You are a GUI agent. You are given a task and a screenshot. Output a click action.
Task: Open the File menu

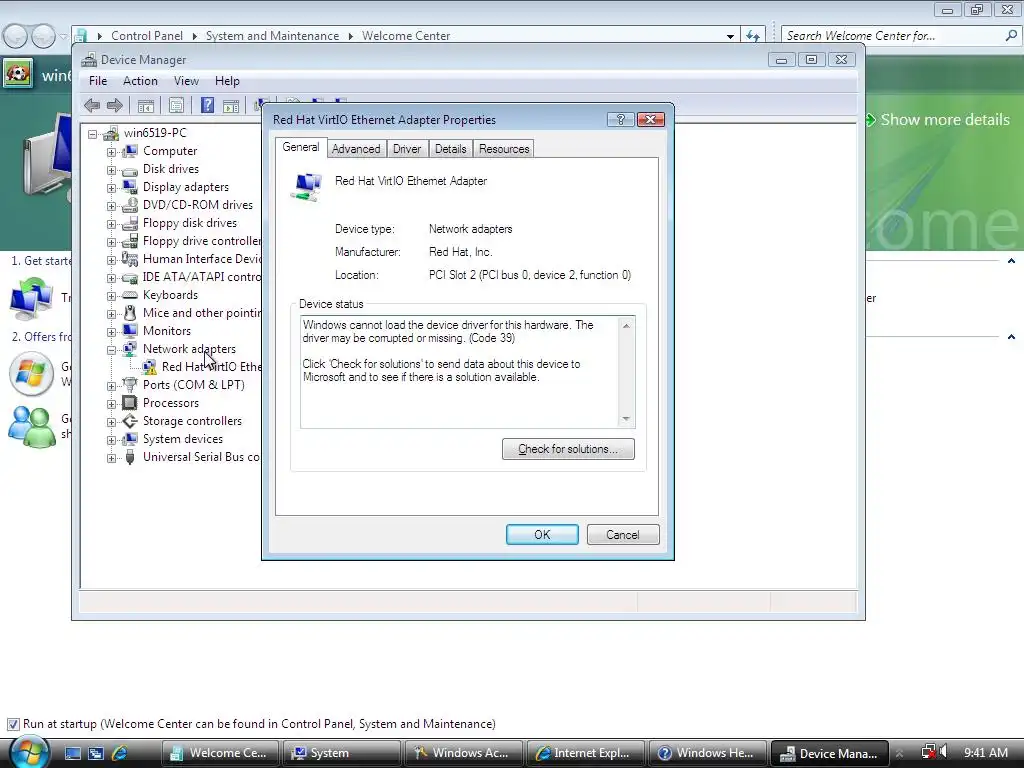pyautogui.click(x=98, y=81)
